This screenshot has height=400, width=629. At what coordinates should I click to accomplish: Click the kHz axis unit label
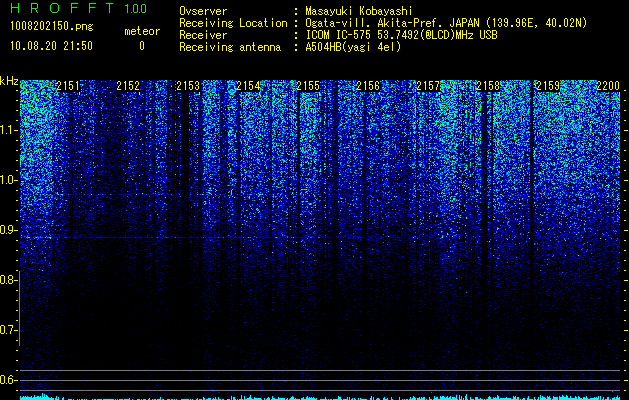[9, 81]
